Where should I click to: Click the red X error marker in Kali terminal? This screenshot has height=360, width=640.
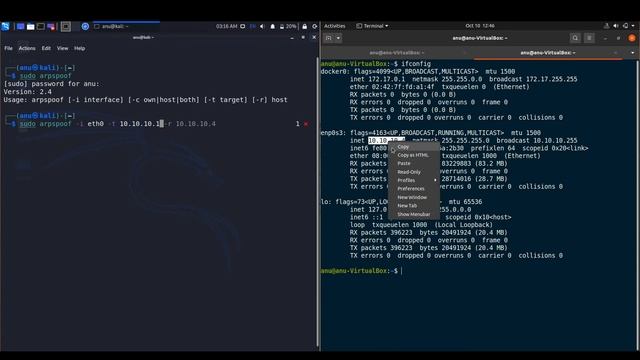(x=306, y=124)
